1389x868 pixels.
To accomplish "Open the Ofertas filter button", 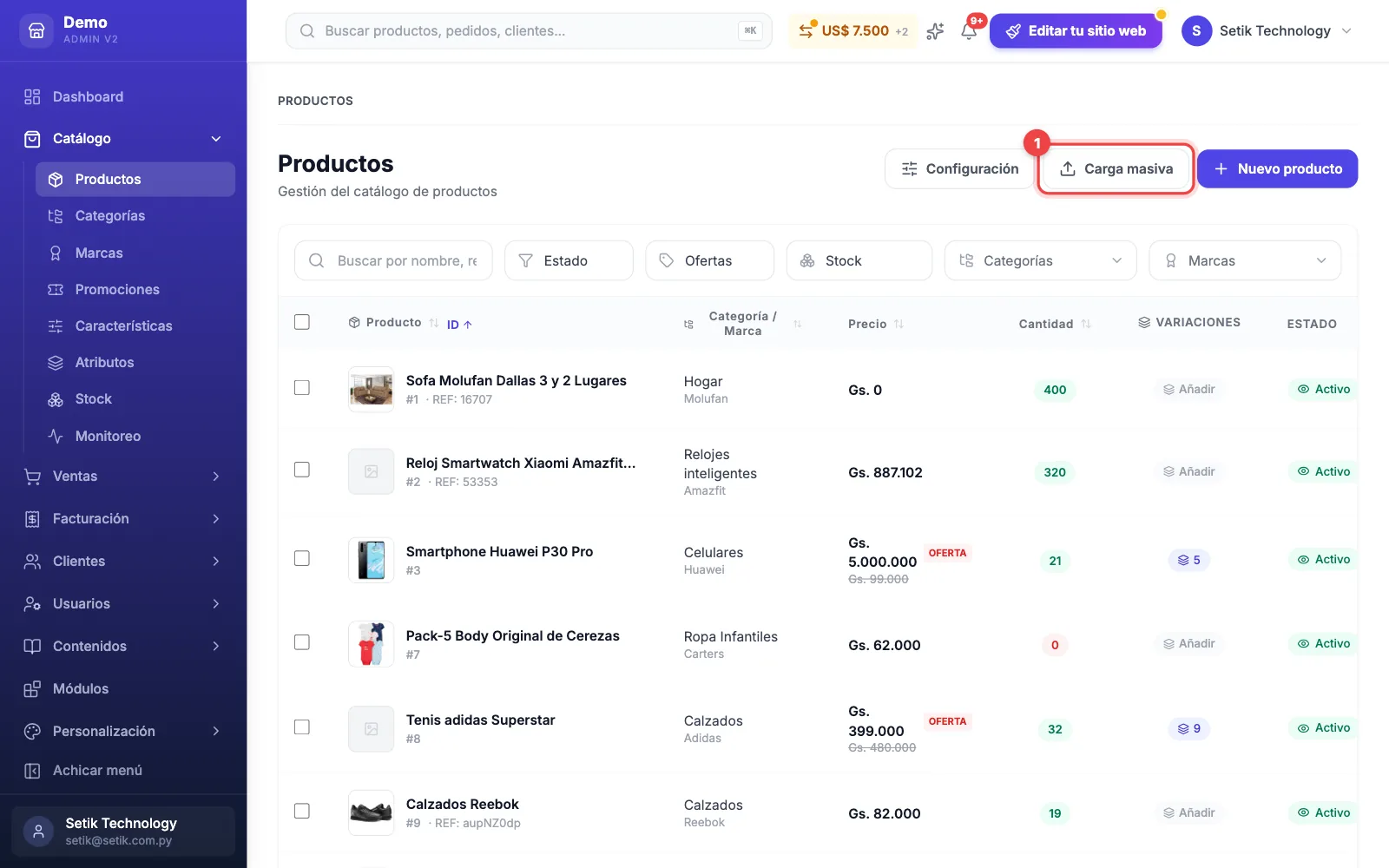I will 709,260.
